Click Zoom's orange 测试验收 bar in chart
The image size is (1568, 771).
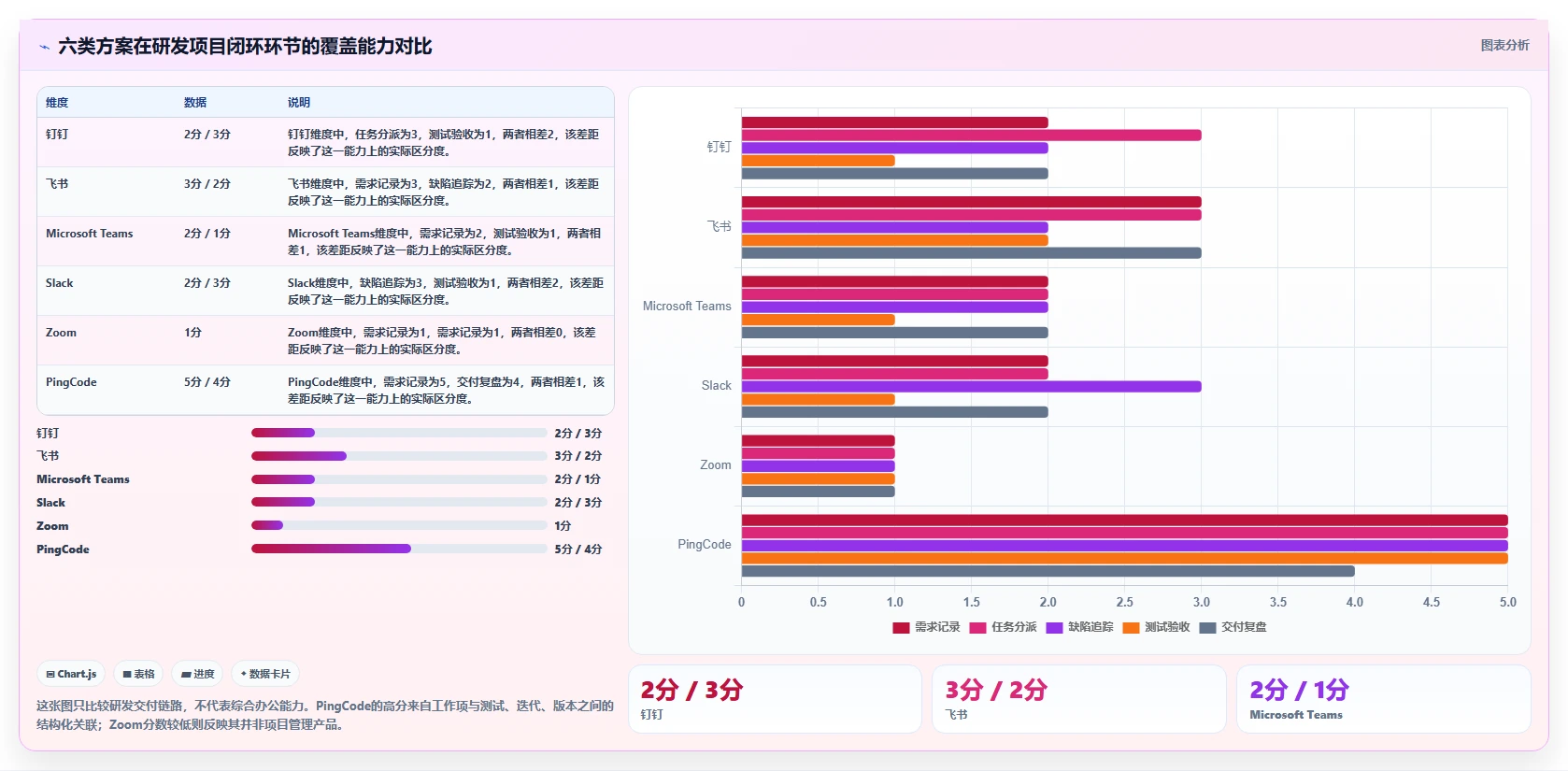(x=818, y=478)
